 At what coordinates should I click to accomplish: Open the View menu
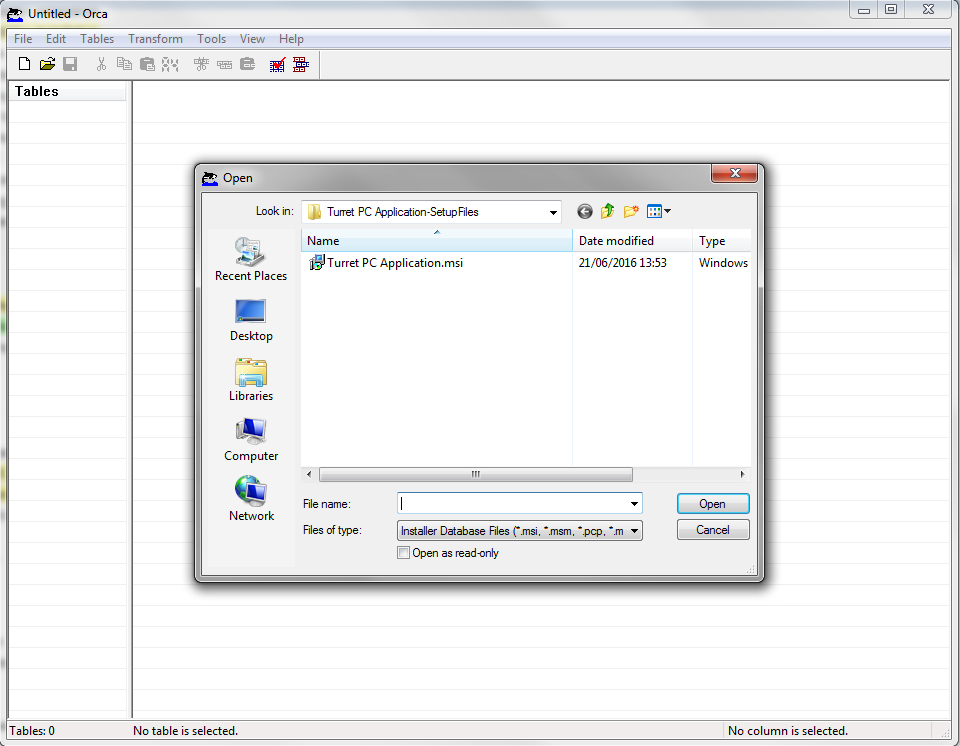252,39
